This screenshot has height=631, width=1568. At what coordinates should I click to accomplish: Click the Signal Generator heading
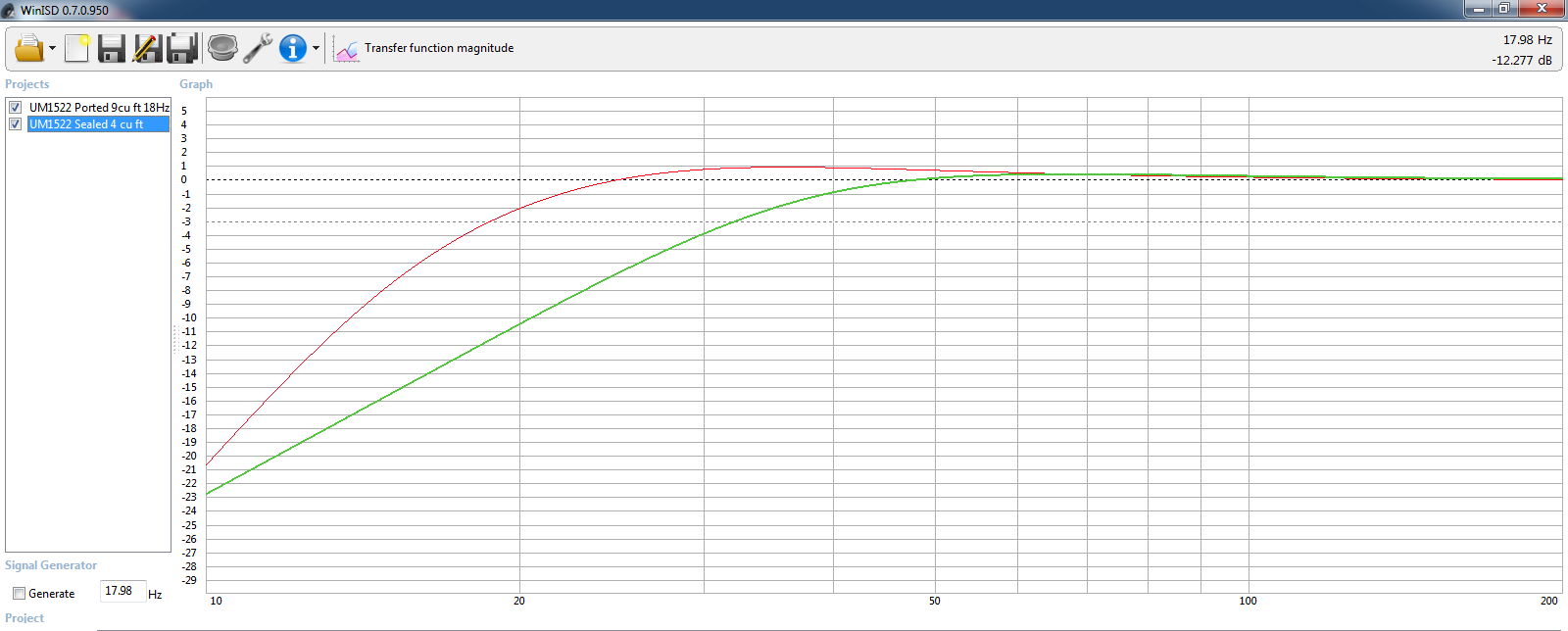point(51,565)
